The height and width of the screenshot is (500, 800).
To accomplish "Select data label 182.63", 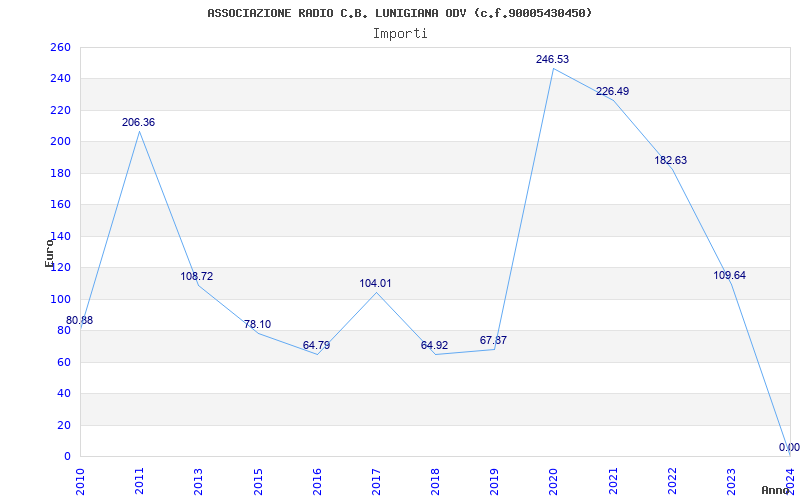I will tap(671, 161).
